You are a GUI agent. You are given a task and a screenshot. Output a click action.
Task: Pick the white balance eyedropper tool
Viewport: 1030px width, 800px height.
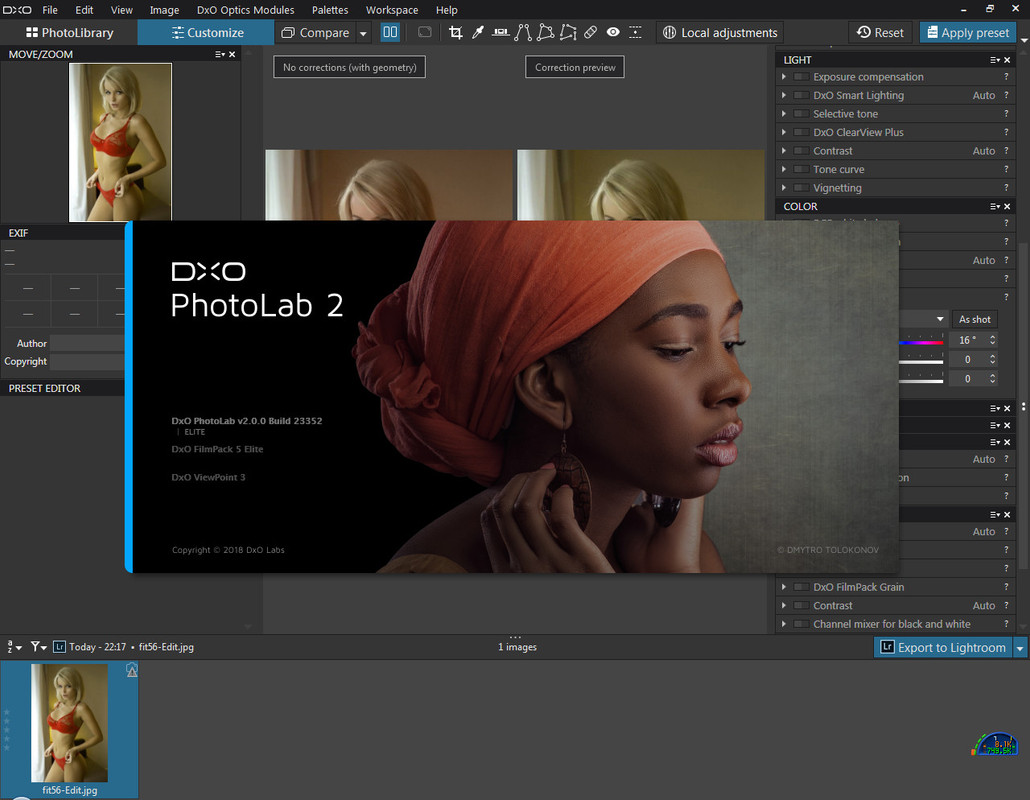(478, 33)
